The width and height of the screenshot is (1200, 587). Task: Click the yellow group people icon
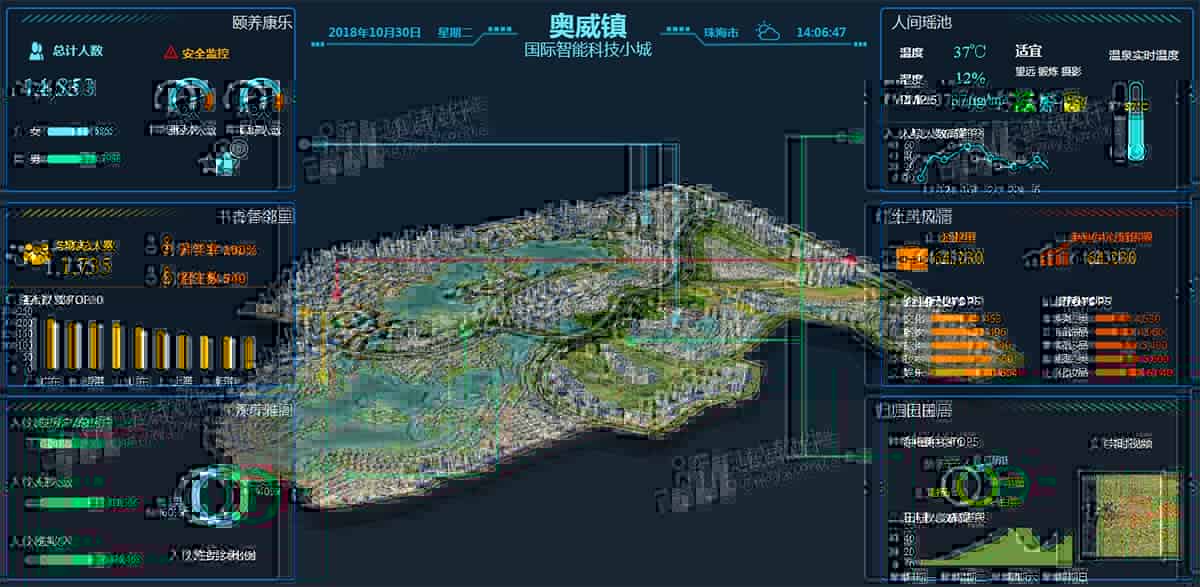tap(36, 253)
